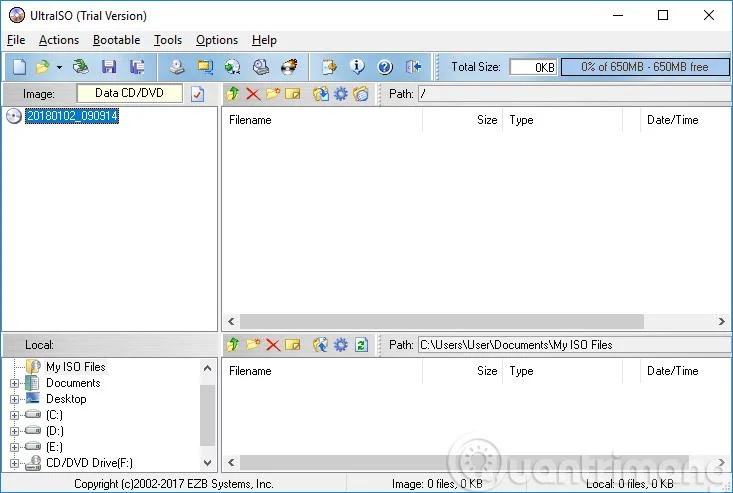The width and height of the screenshot is (733, 493).
Task: Click the image Path field showing slash
Action: (575, 94)
